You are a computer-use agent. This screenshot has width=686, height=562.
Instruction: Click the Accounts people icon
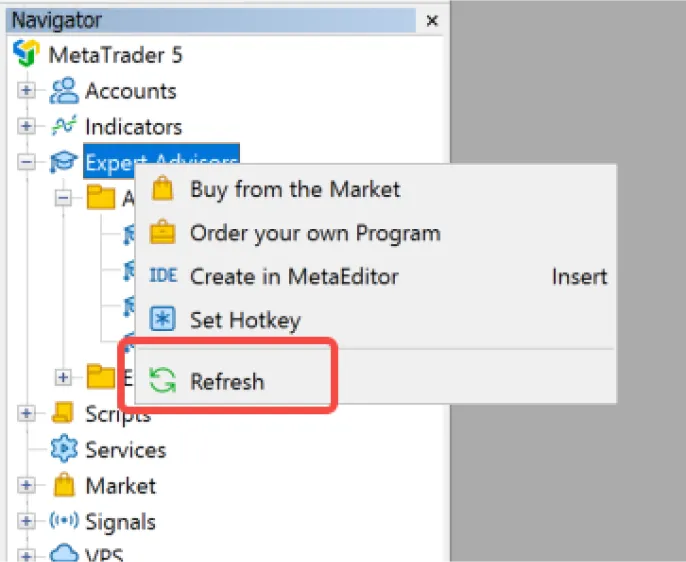click(x=64, y=91)
